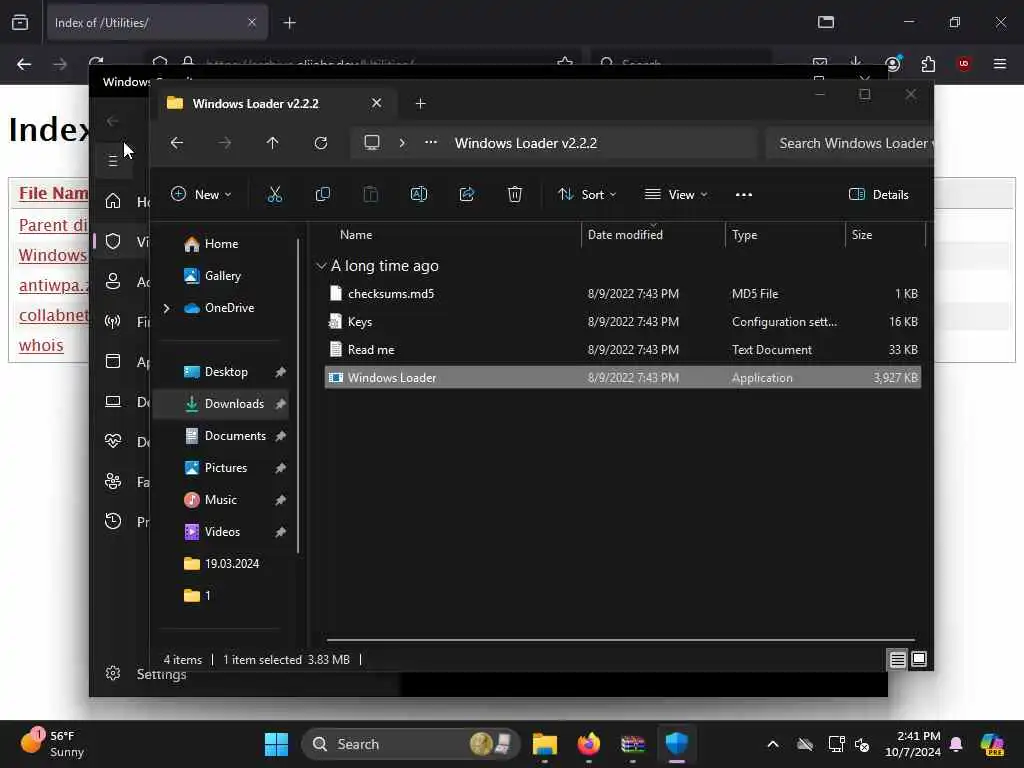Screen dimensions: 1024x768
Task: Select Home in Explorer navigation pane
Action: [x=221, y=244]
